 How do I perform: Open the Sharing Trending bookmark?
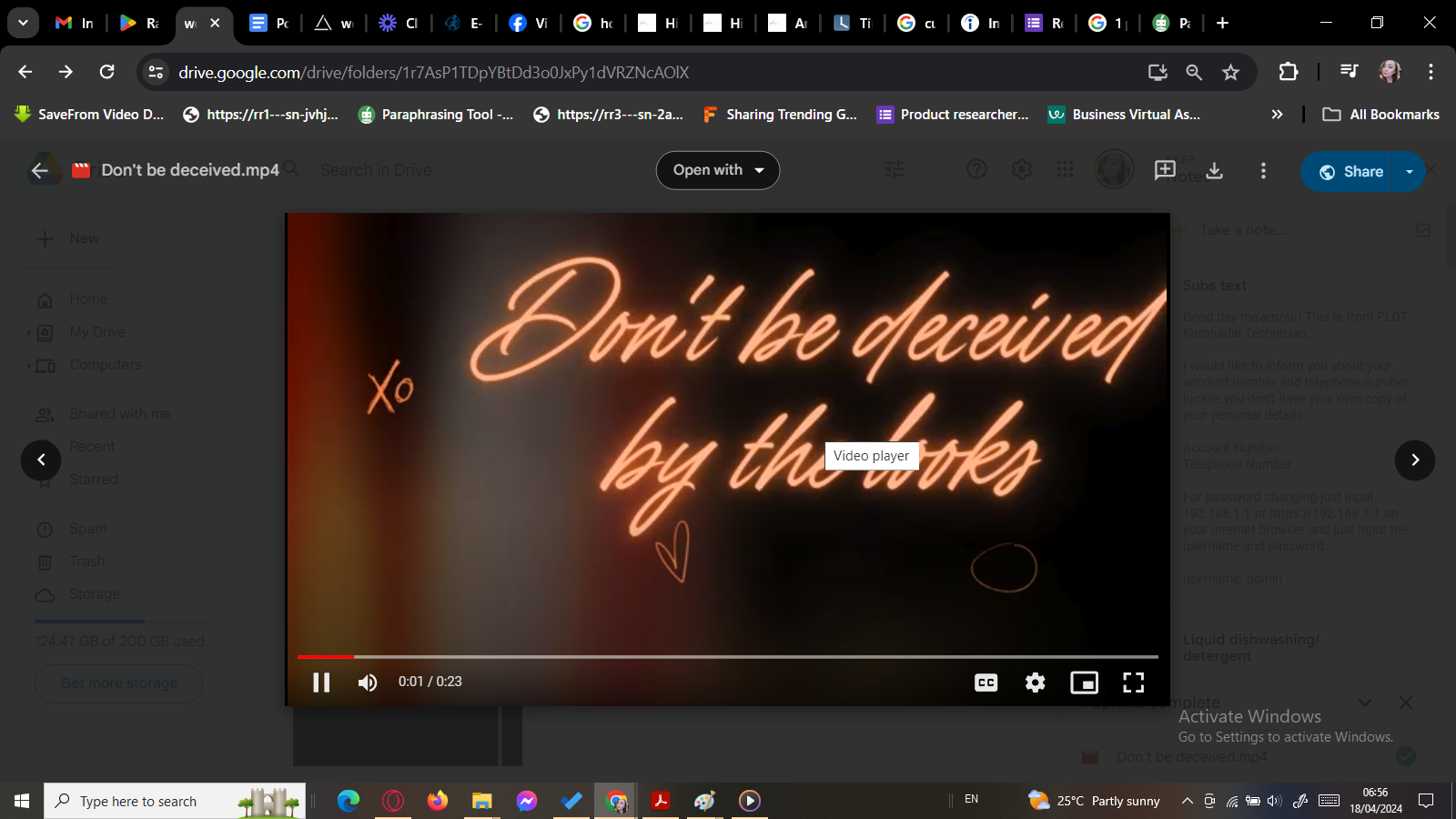[780, 114]
